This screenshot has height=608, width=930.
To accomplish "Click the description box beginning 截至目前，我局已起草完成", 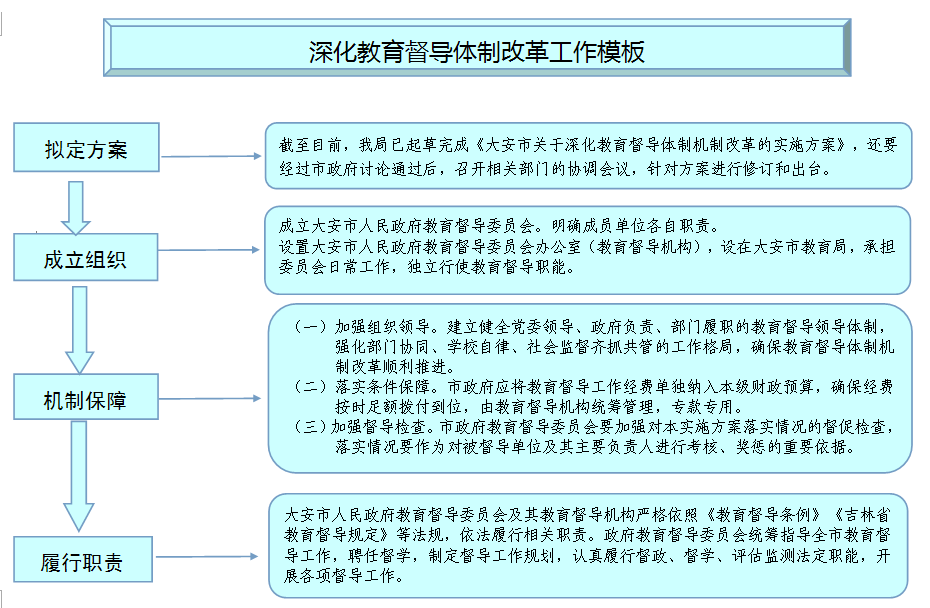I will [588, 156].
